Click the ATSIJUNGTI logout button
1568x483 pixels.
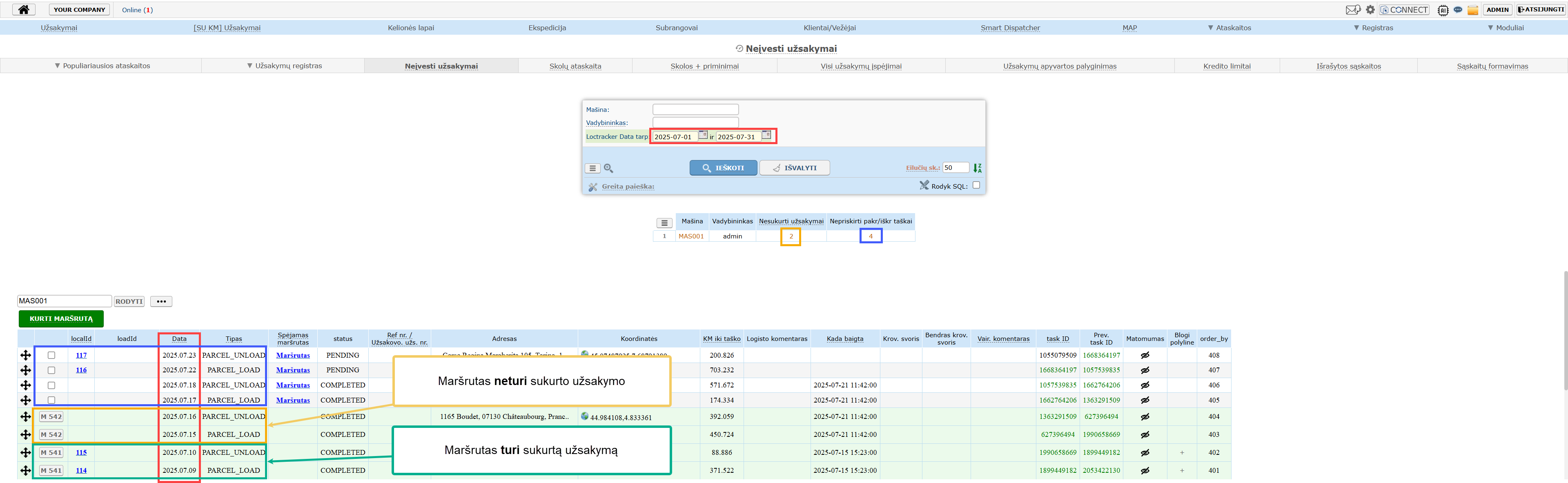(x=1541, y=10)
